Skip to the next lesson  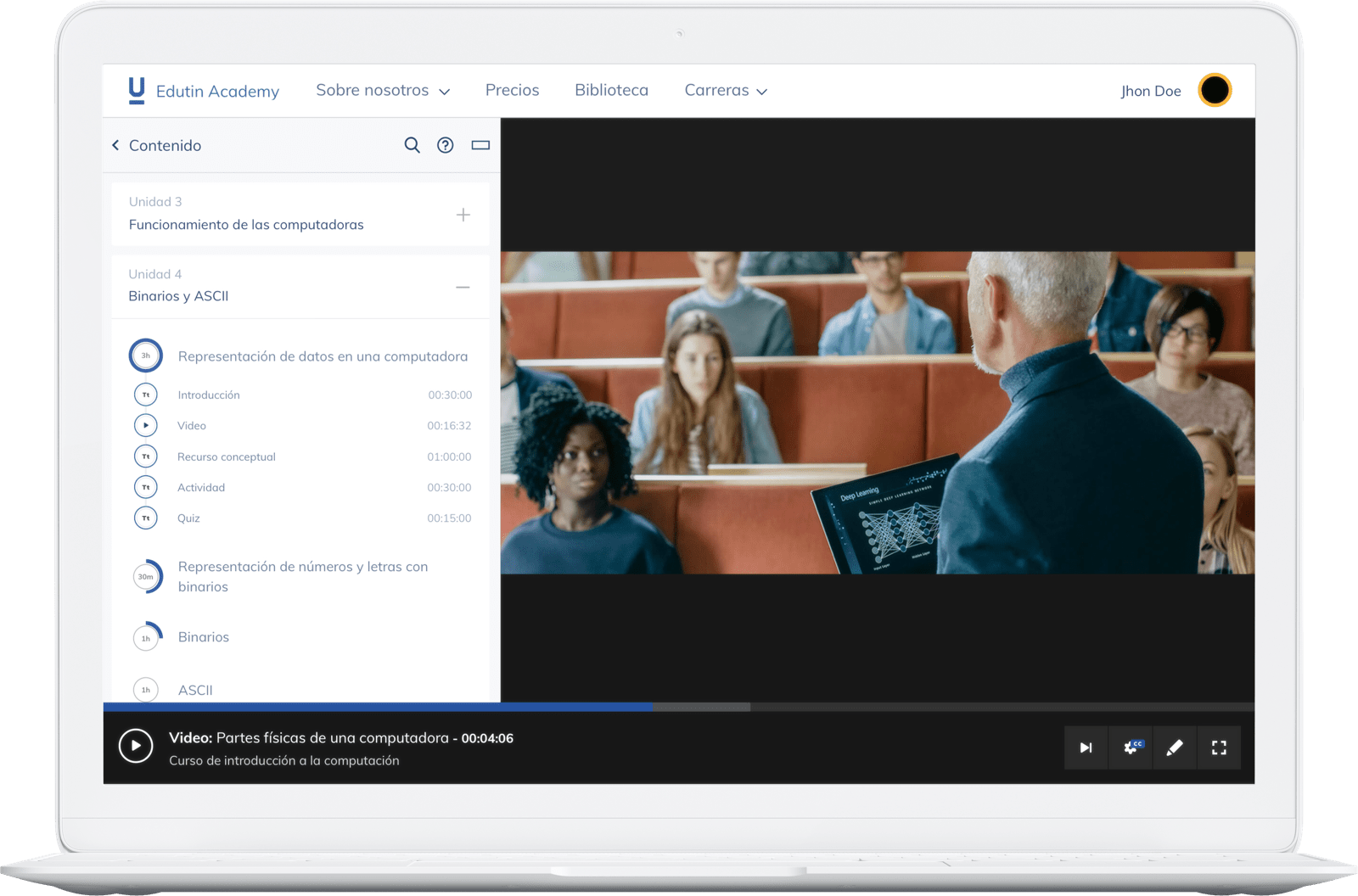[x=1086, y=748]
